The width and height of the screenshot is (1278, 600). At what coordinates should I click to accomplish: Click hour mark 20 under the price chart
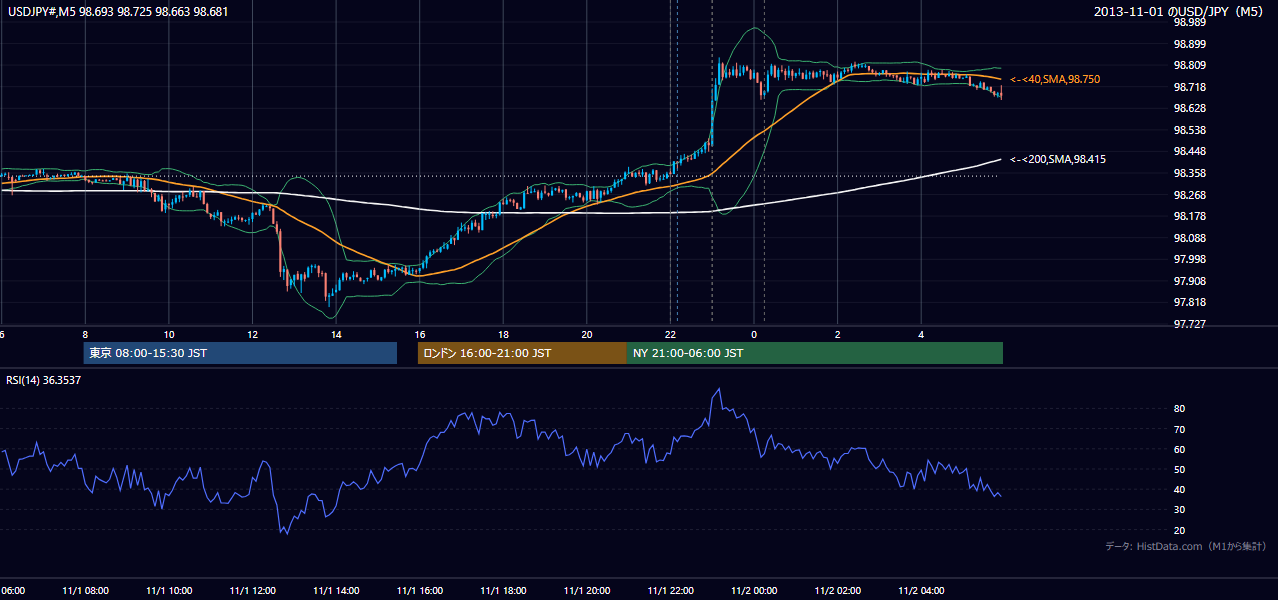pos(587,334)
